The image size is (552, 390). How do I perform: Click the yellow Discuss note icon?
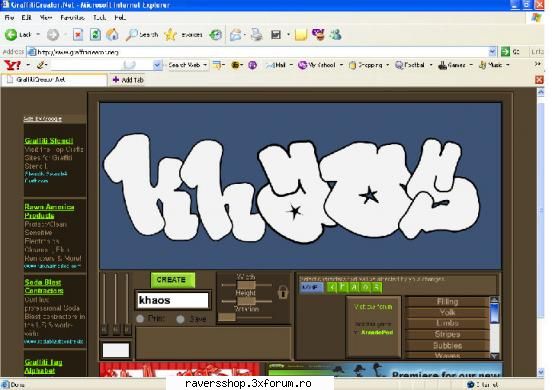pos(301,34)
